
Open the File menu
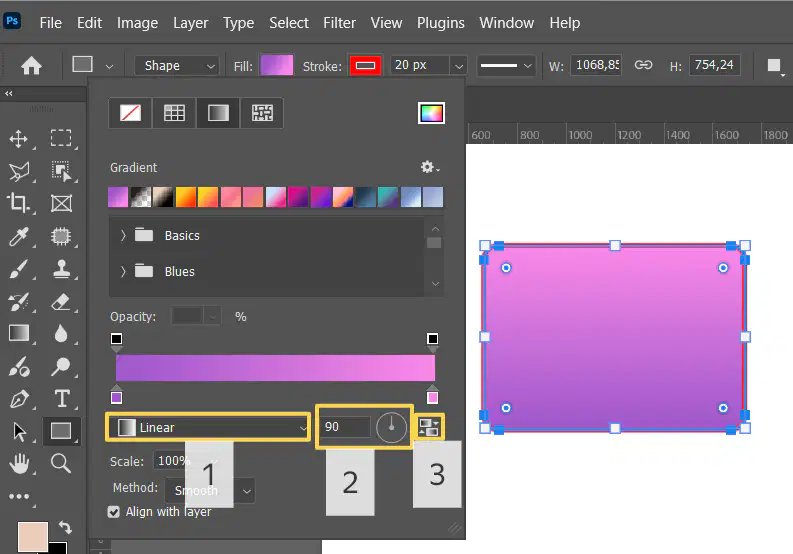click(51, 23)
